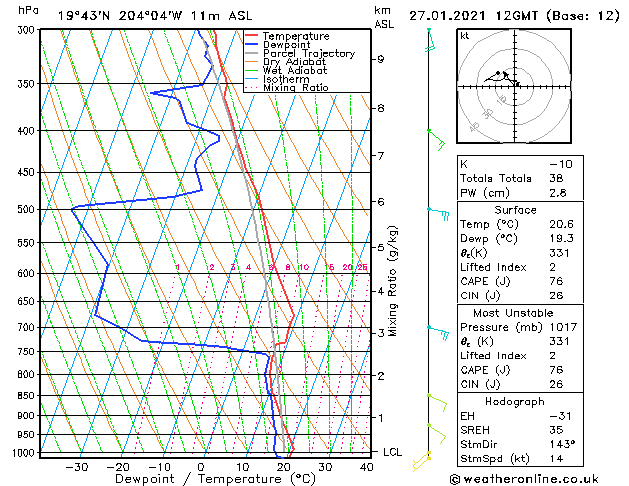The image size is (629, 486).
Task: Click the 'Surface' section heading
Action: point(515,210)
